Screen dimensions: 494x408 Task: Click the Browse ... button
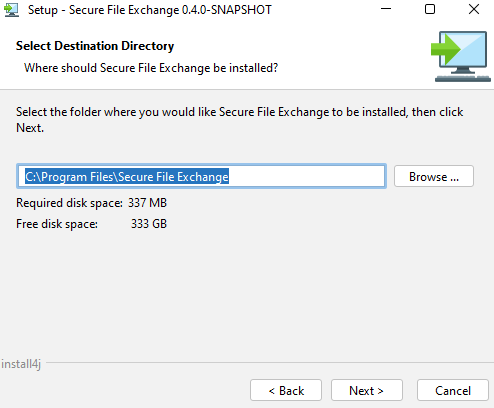pyautogui.click(x=434, y=176)
